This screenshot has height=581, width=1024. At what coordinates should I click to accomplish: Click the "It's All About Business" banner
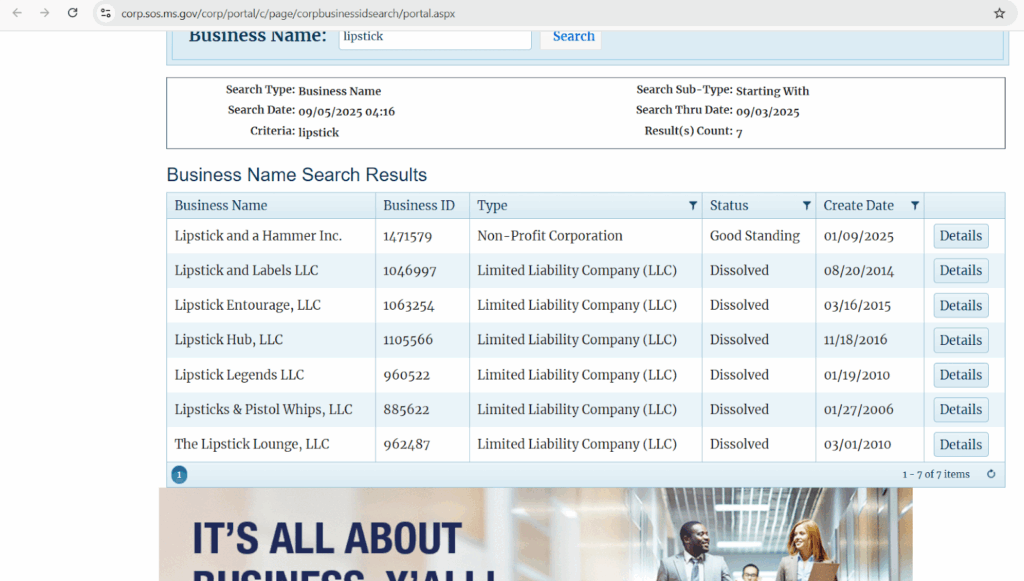click(x=535, y=535)
